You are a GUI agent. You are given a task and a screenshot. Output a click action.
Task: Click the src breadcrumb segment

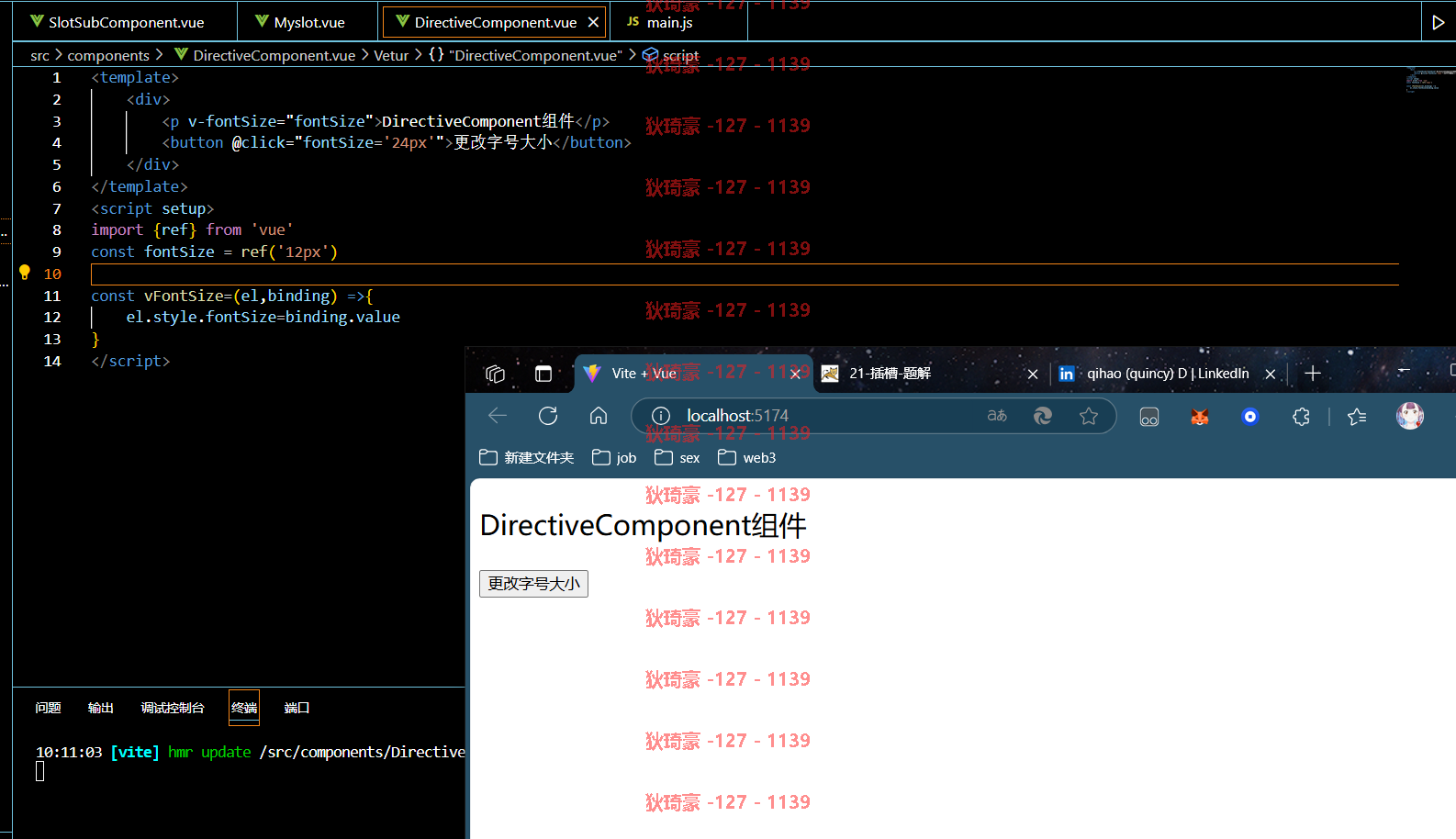[x=39, y=55]
